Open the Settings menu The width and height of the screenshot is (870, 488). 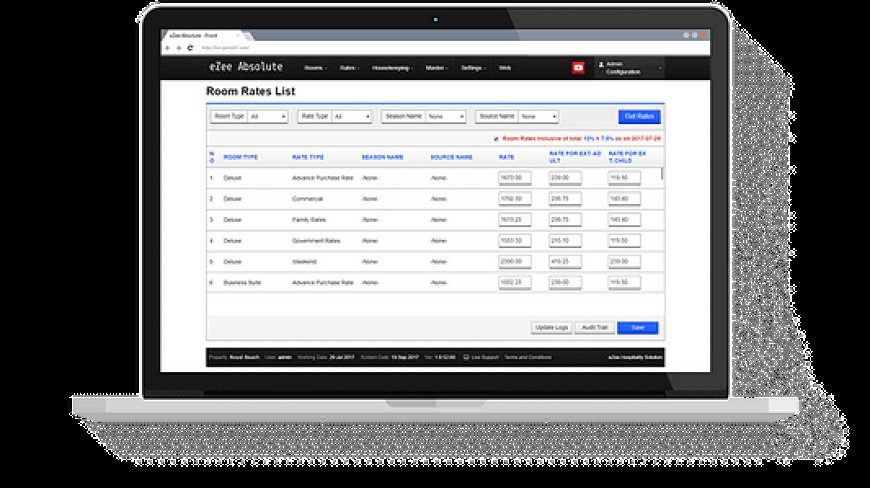pyautogui.click(x=473, y=68)
